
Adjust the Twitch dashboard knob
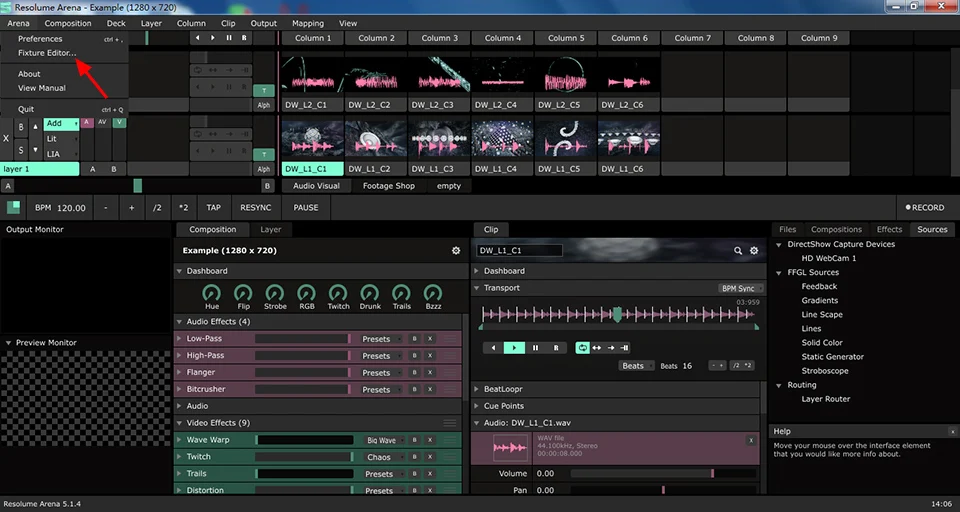click(x=338, y=293)
